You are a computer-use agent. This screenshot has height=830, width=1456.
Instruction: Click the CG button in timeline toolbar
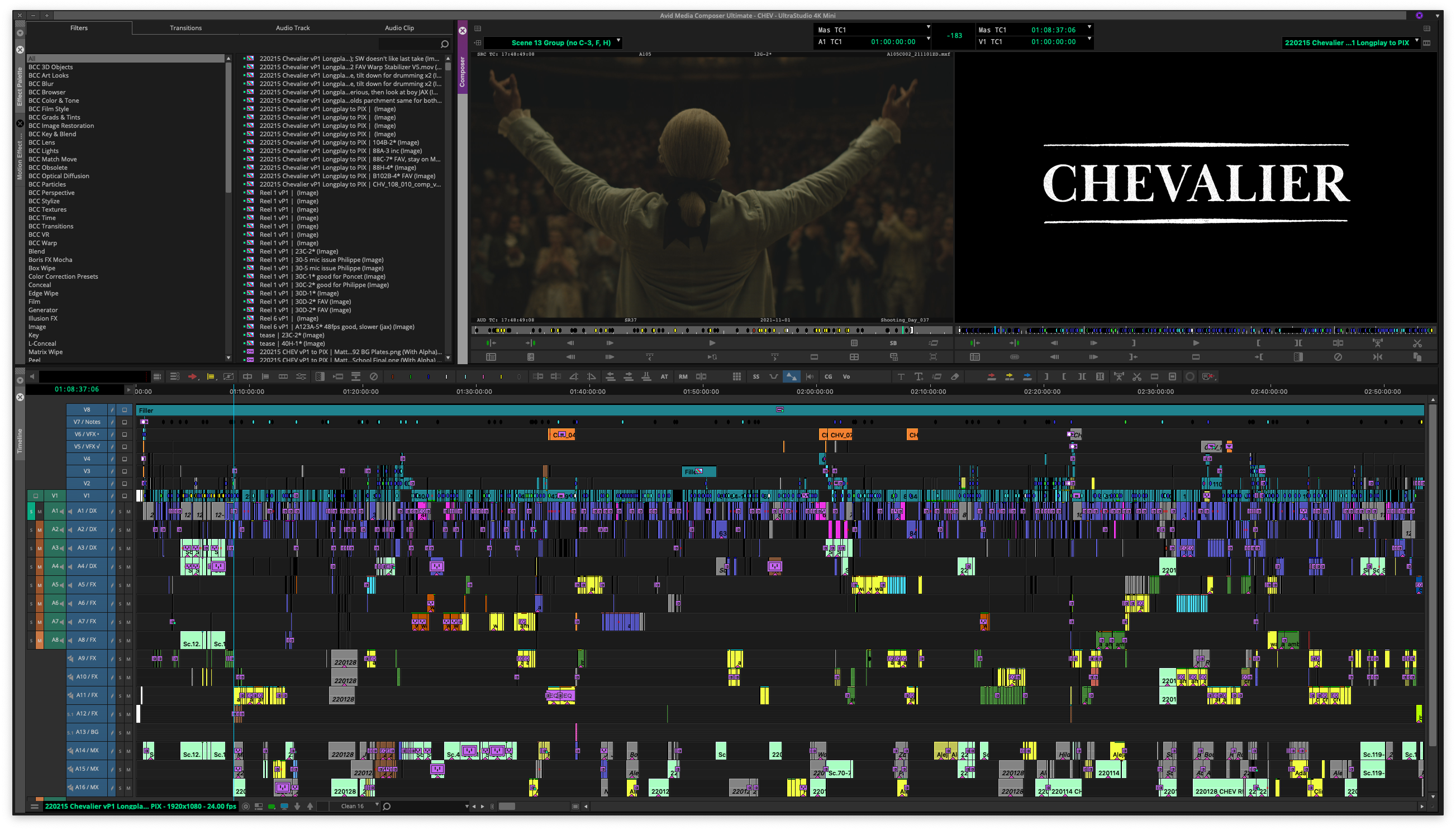[x=829, y=376]
